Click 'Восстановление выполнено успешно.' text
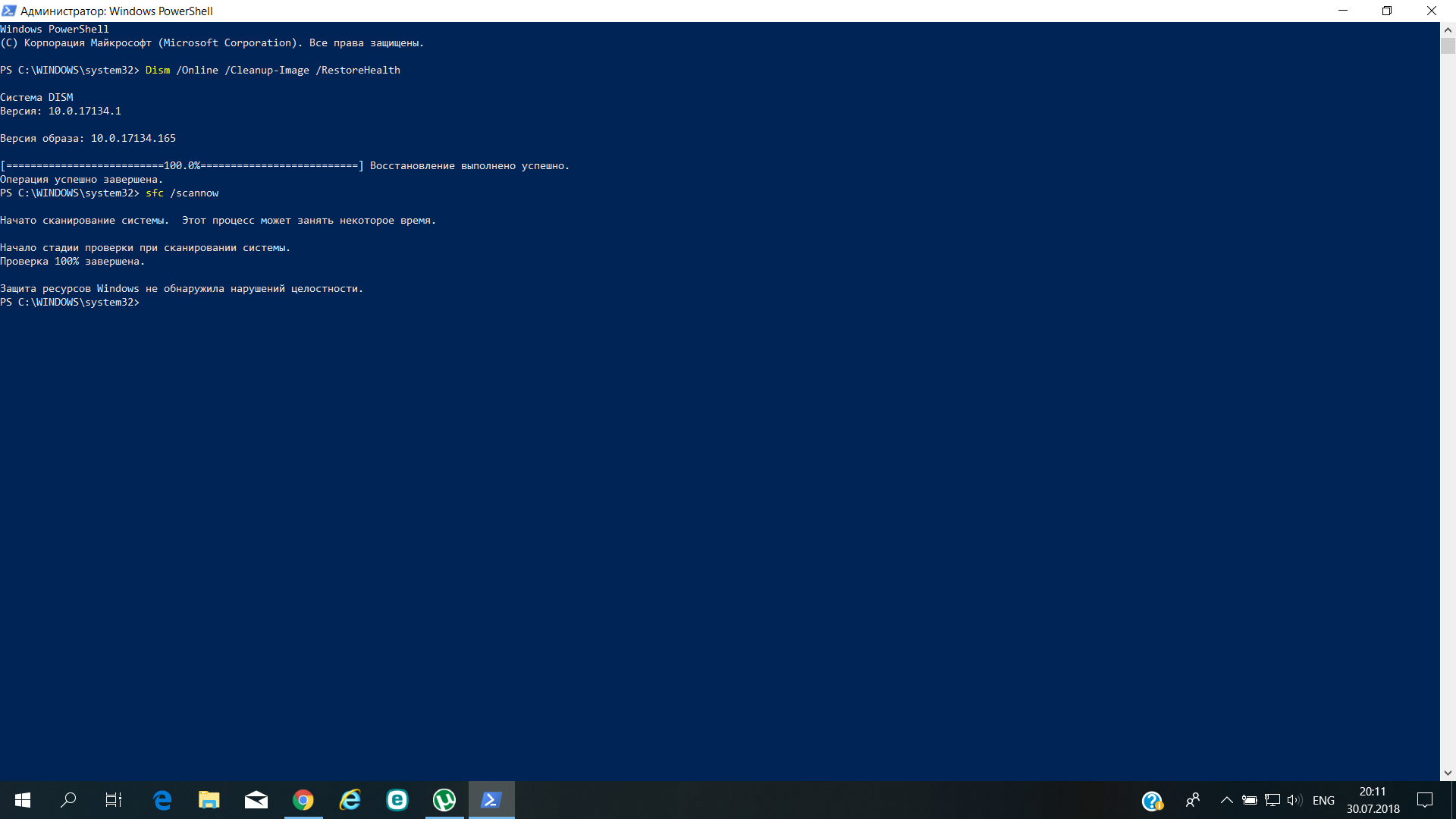Screen dimensions: 1456x819 pos(469,166)
